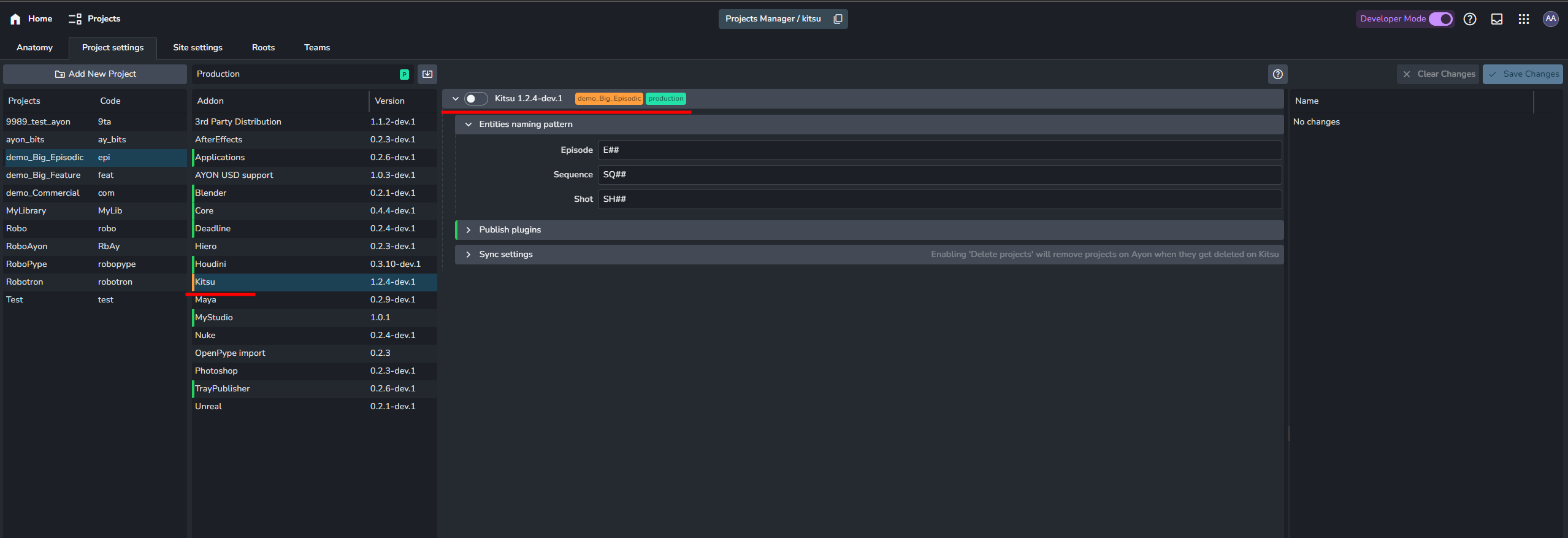Collapse the Kitsu 1.2.4-dev.1 panel chevron

(x=455, y=99)
